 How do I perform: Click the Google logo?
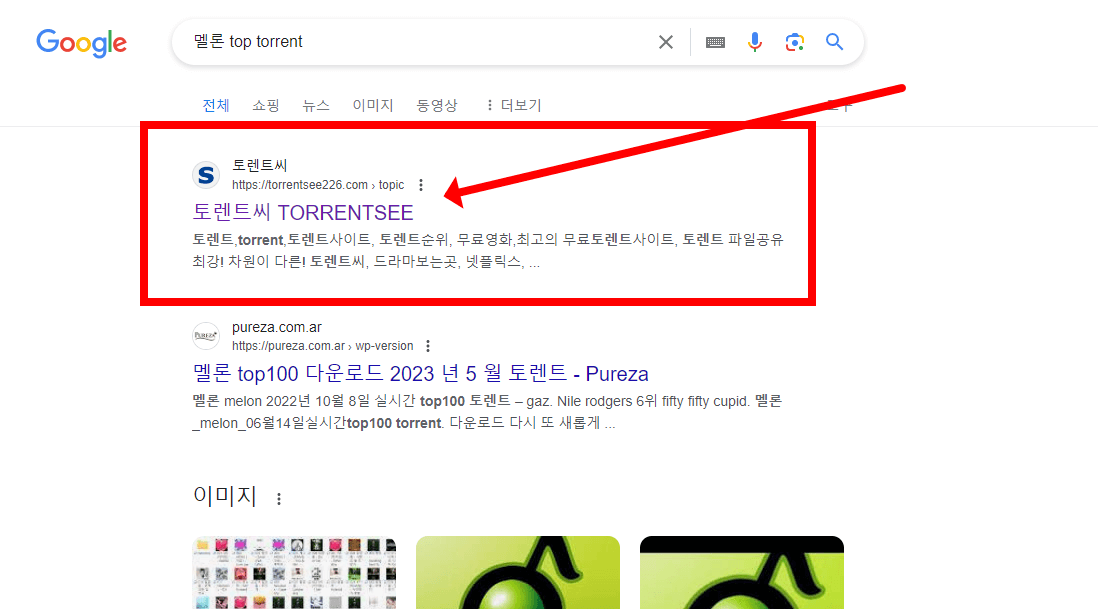pos(81,43)
